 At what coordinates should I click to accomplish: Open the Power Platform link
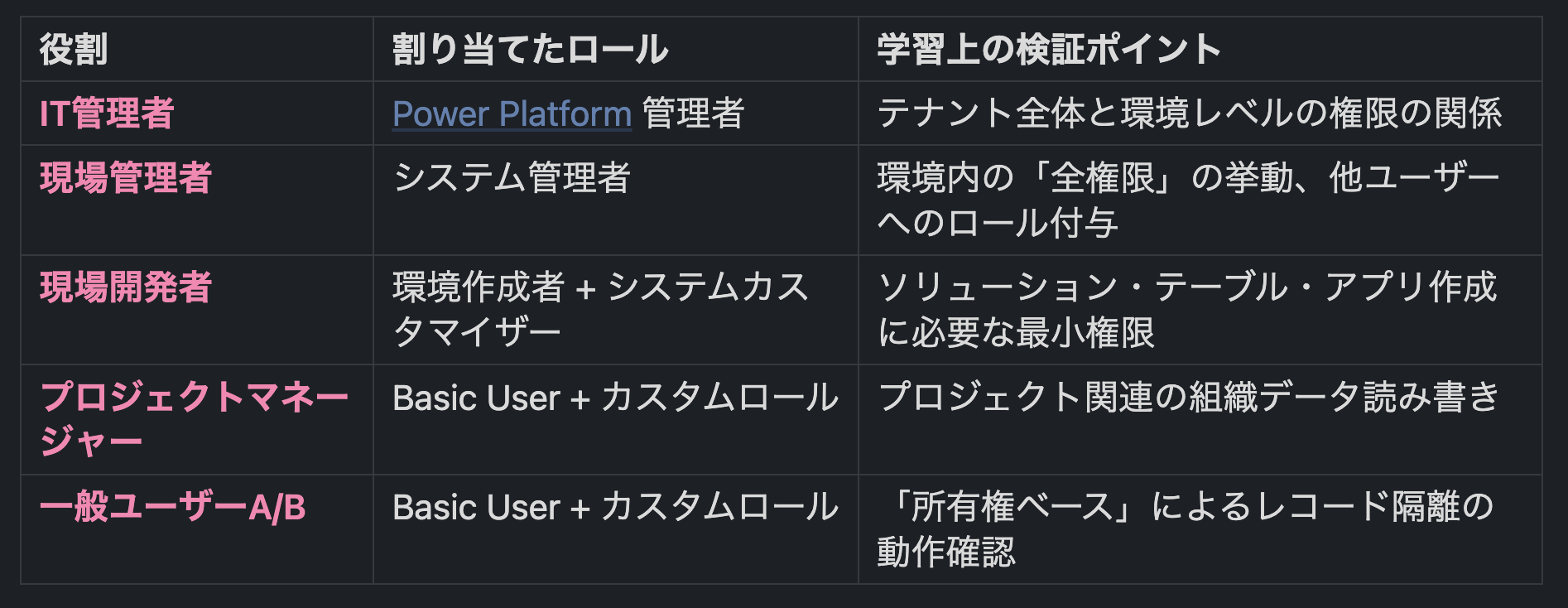coord(512,113)
